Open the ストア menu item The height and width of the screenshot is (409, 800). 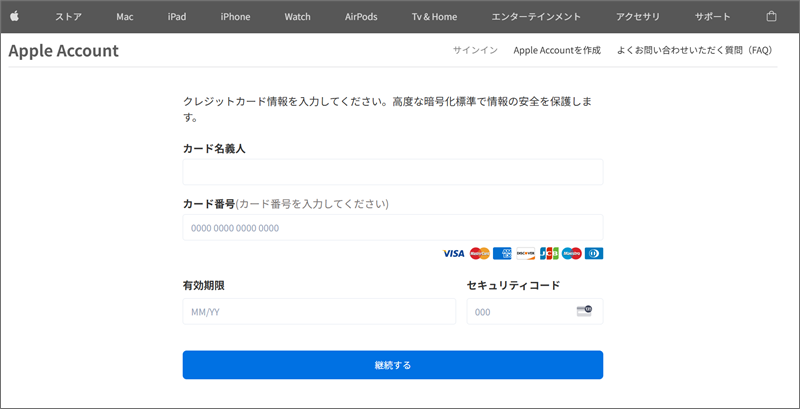coord(68,17)
